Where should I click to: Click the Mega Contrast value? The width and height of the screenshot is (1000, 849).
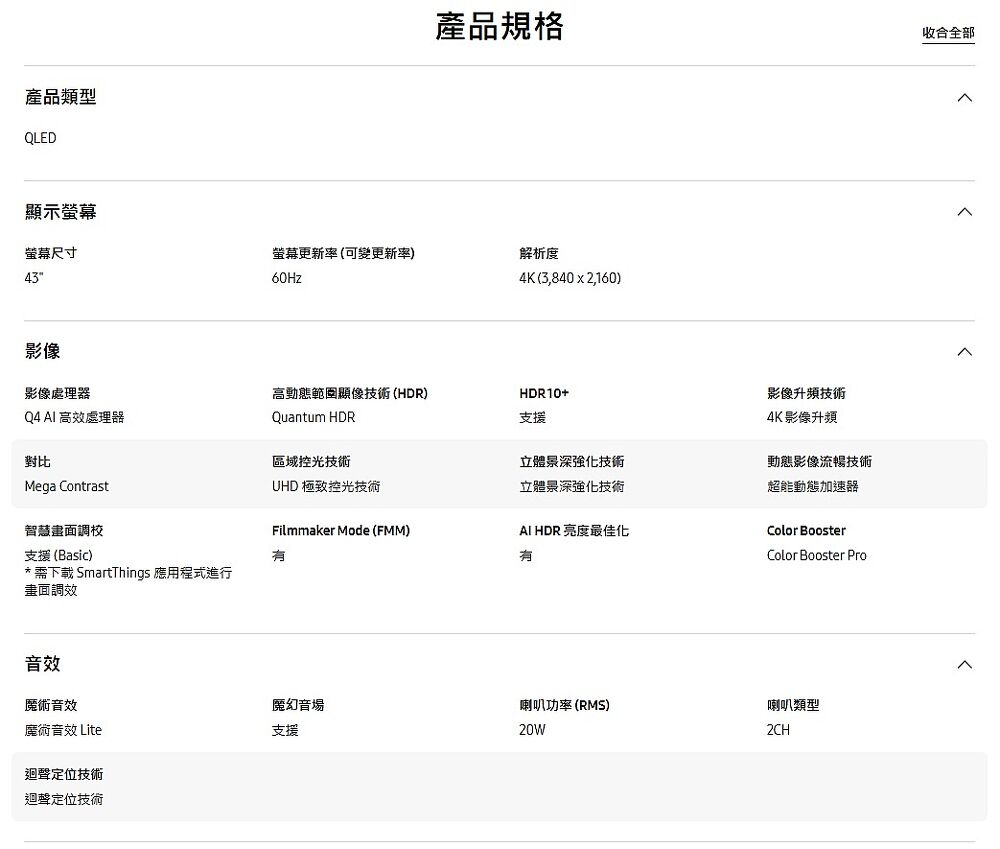click(66, 486)
